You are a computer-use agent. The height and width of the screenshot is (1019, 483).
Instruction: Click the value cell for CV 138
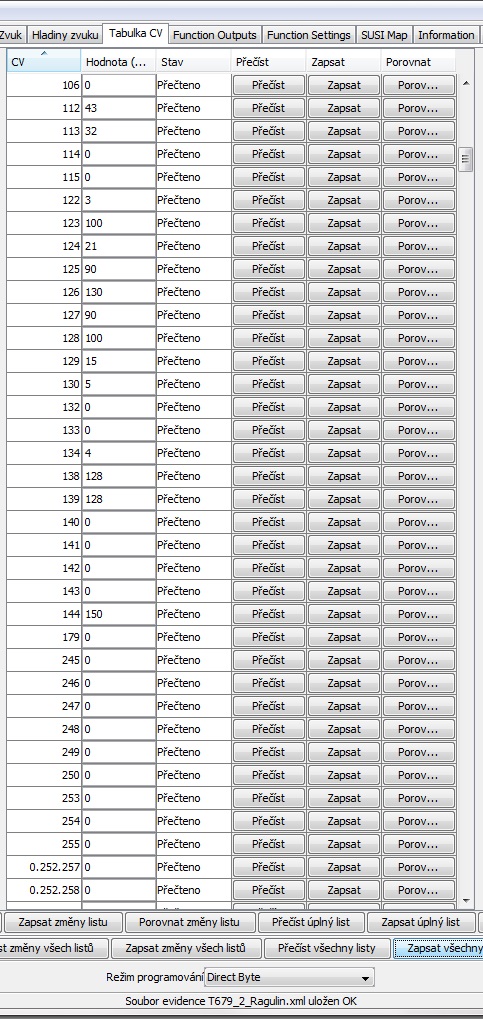119,476
